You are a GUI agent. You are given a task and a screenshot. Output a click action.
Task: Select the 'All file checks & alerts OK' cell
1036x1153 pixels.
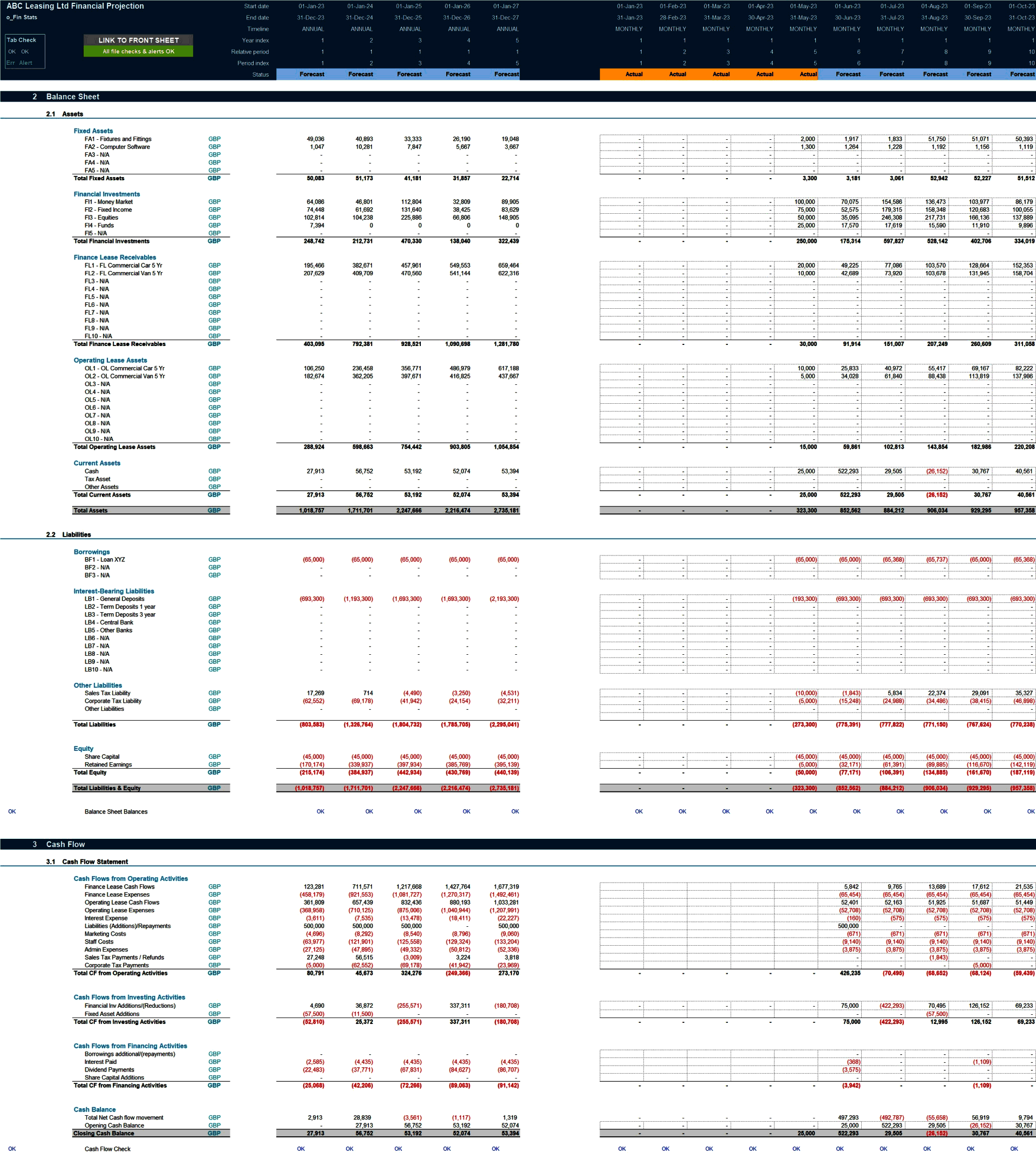tap(138, 51)
